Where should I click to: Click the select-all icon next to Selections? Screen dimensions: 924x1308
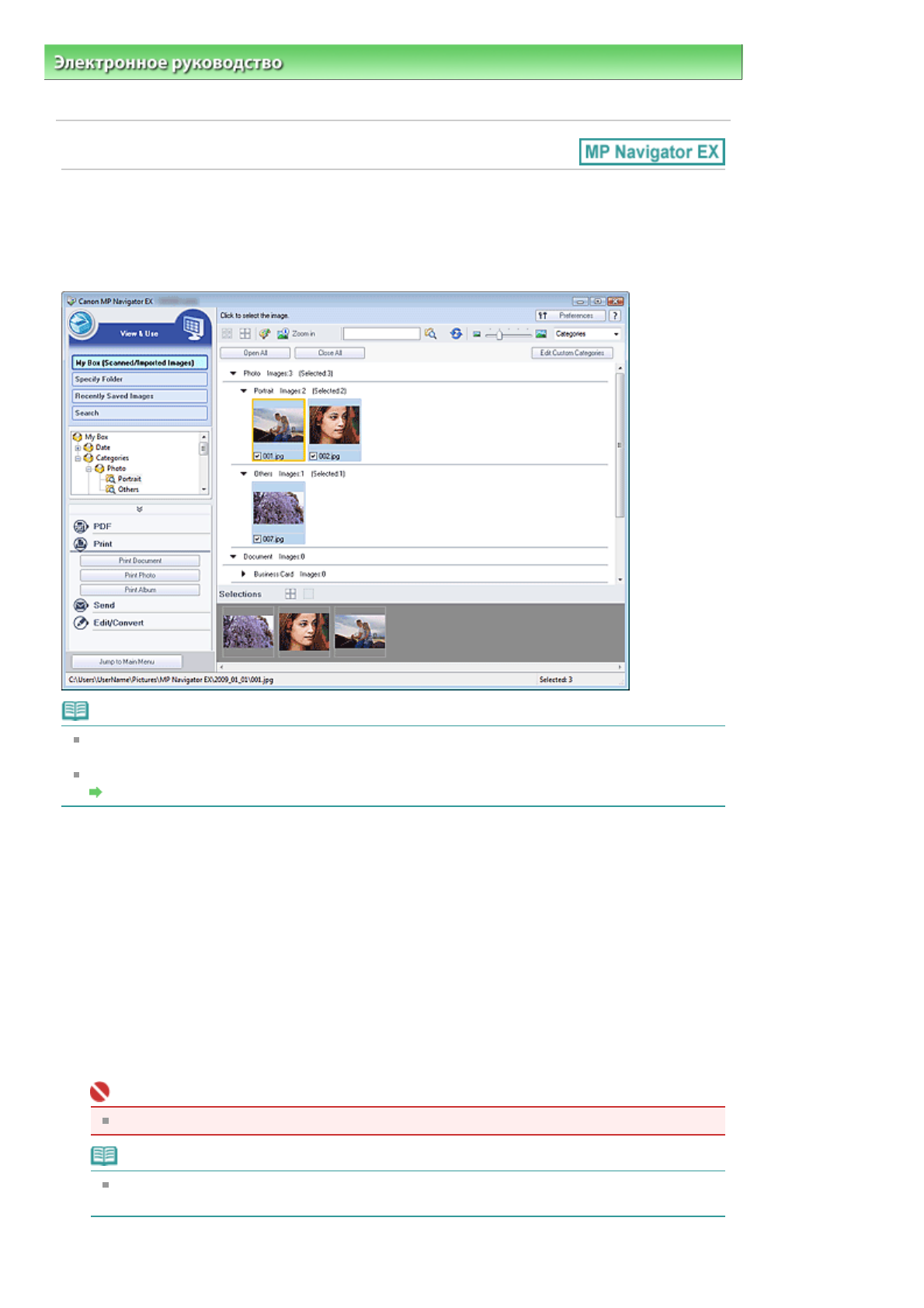click(290, 594)
